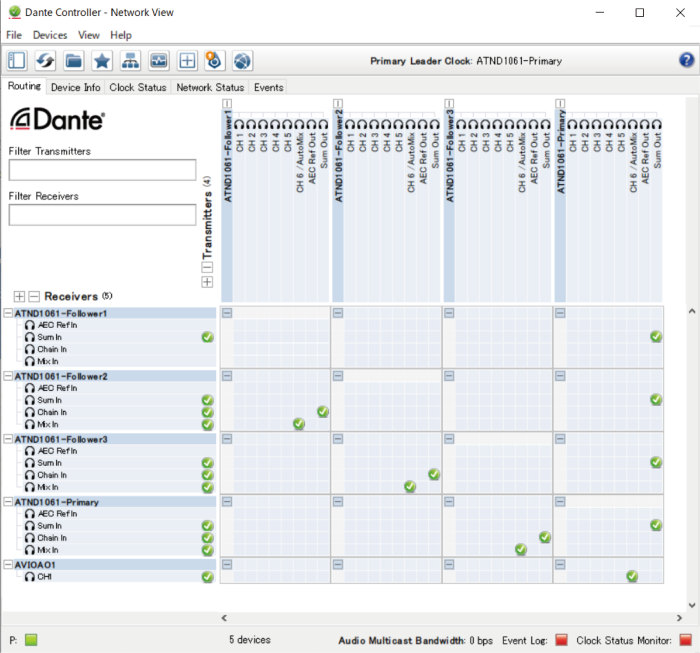Click in the Filter Transmitters field
Viewport: 700px width, 653px height.
[102, 170]
